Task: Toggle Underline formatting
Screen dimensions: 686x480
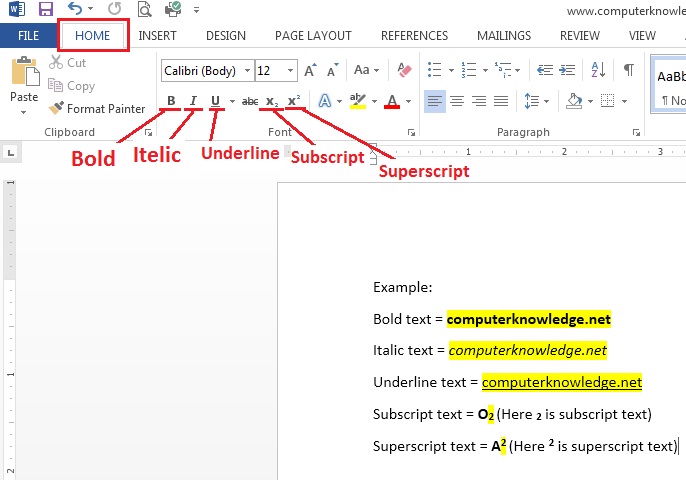Action: [x=215, y=101]
